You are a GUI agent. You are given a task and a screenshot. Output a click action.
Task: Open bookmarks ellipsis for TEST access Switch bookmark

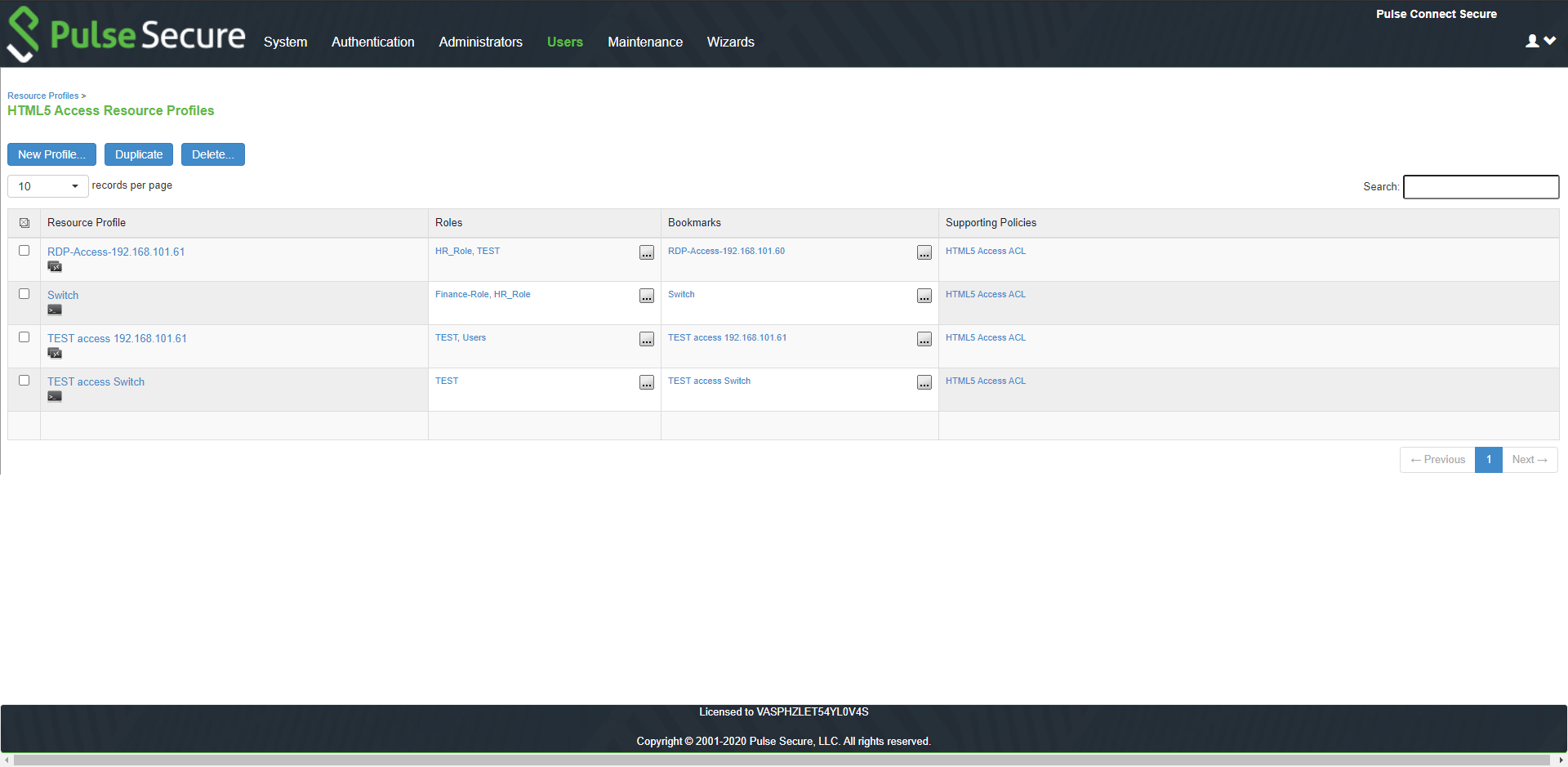pos(924,383)
